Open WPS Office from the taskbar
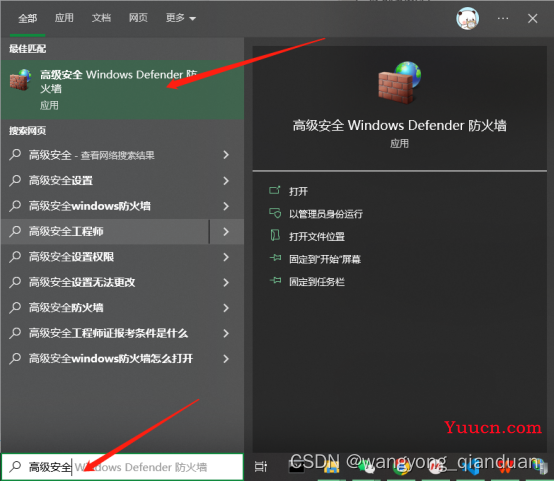 pos(505,467)
